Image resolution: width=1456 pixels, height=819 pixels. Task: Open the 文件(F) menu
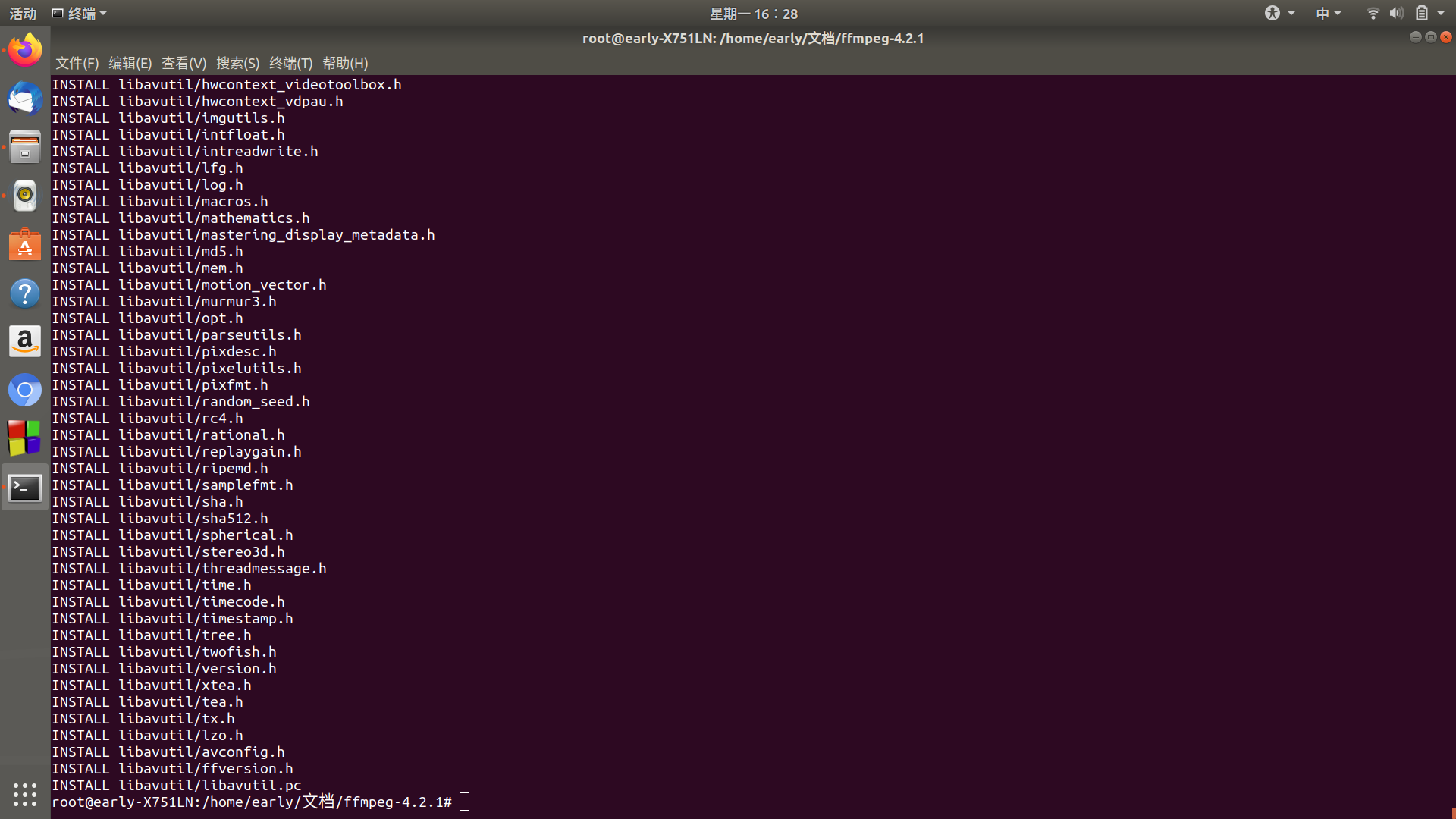77,63
